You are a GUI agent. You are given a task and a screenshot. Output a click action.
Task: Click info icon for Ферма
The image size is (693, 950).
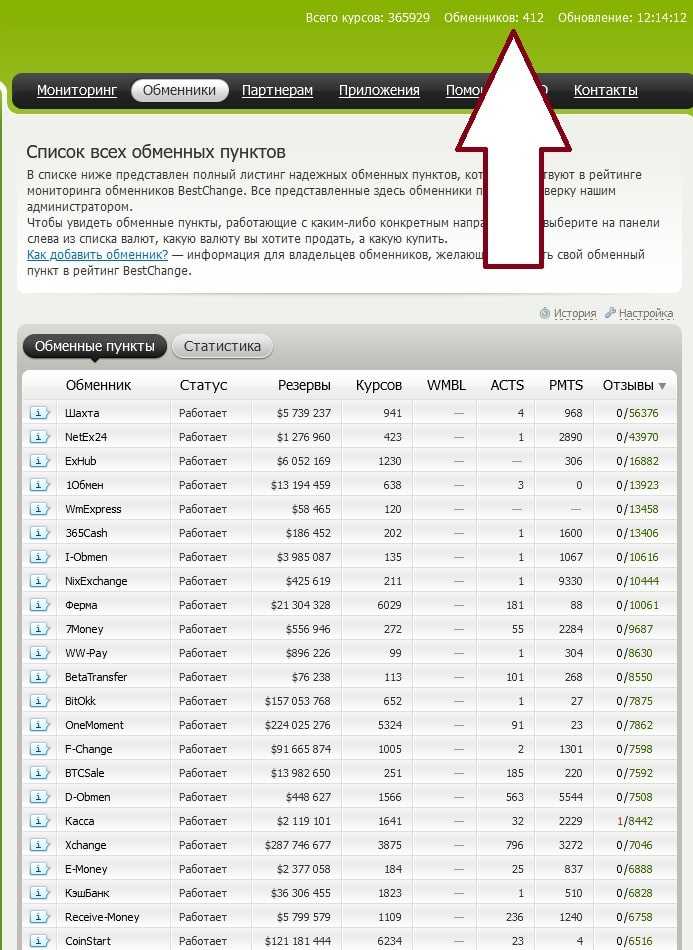pyautogui.click(x=39, y=605)
